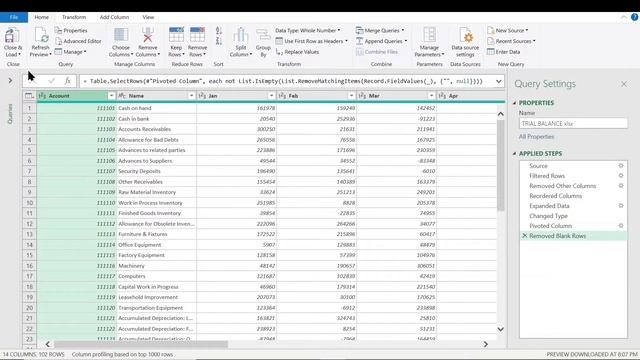This screenshot has height=360, width=640.
Task: Open the Data Type Whole Number dropdown
Action: (x=307, y=31)
